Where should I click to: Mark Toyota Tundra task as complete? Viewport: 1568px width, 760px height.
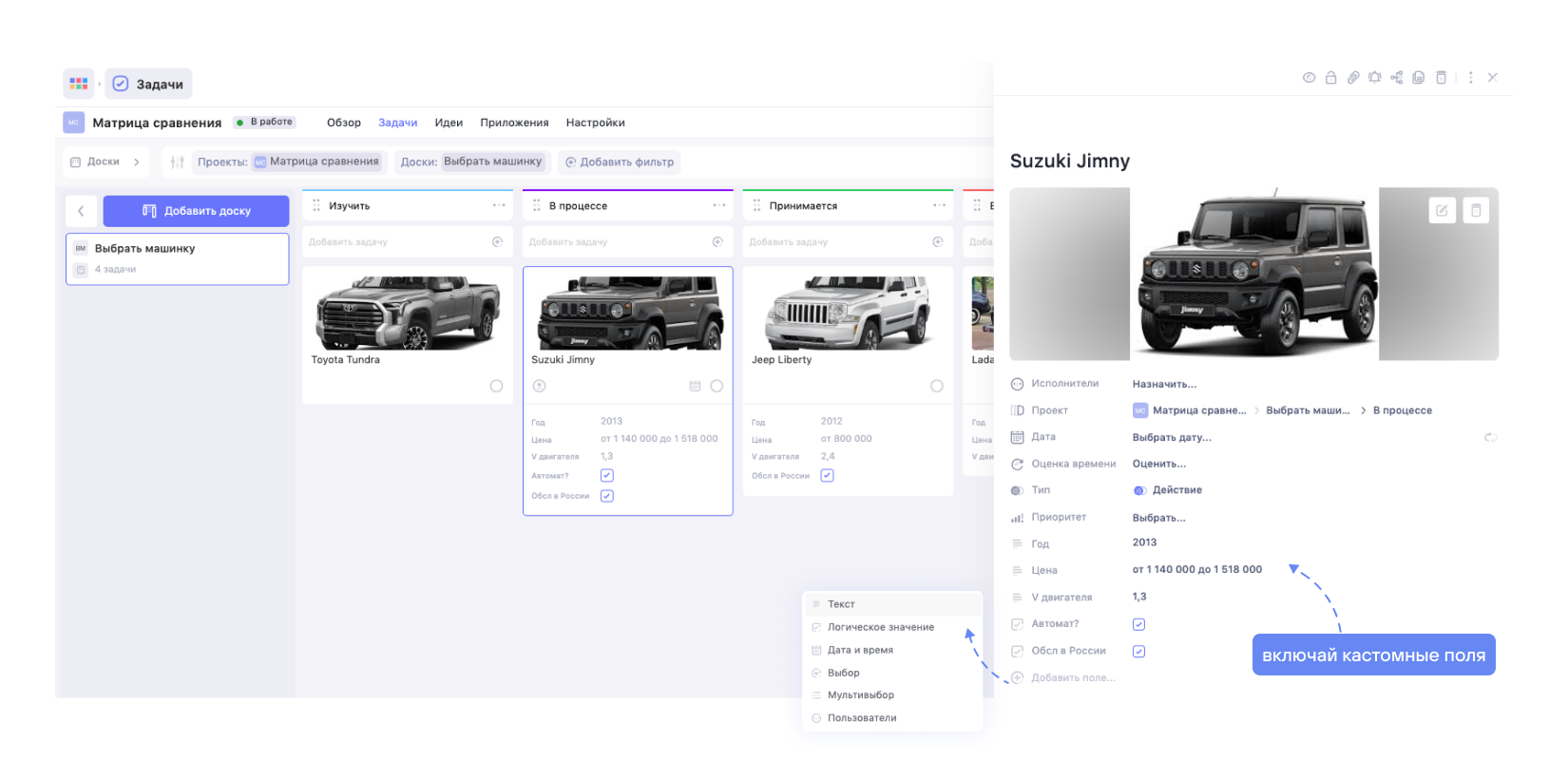(x=496, y=386)
